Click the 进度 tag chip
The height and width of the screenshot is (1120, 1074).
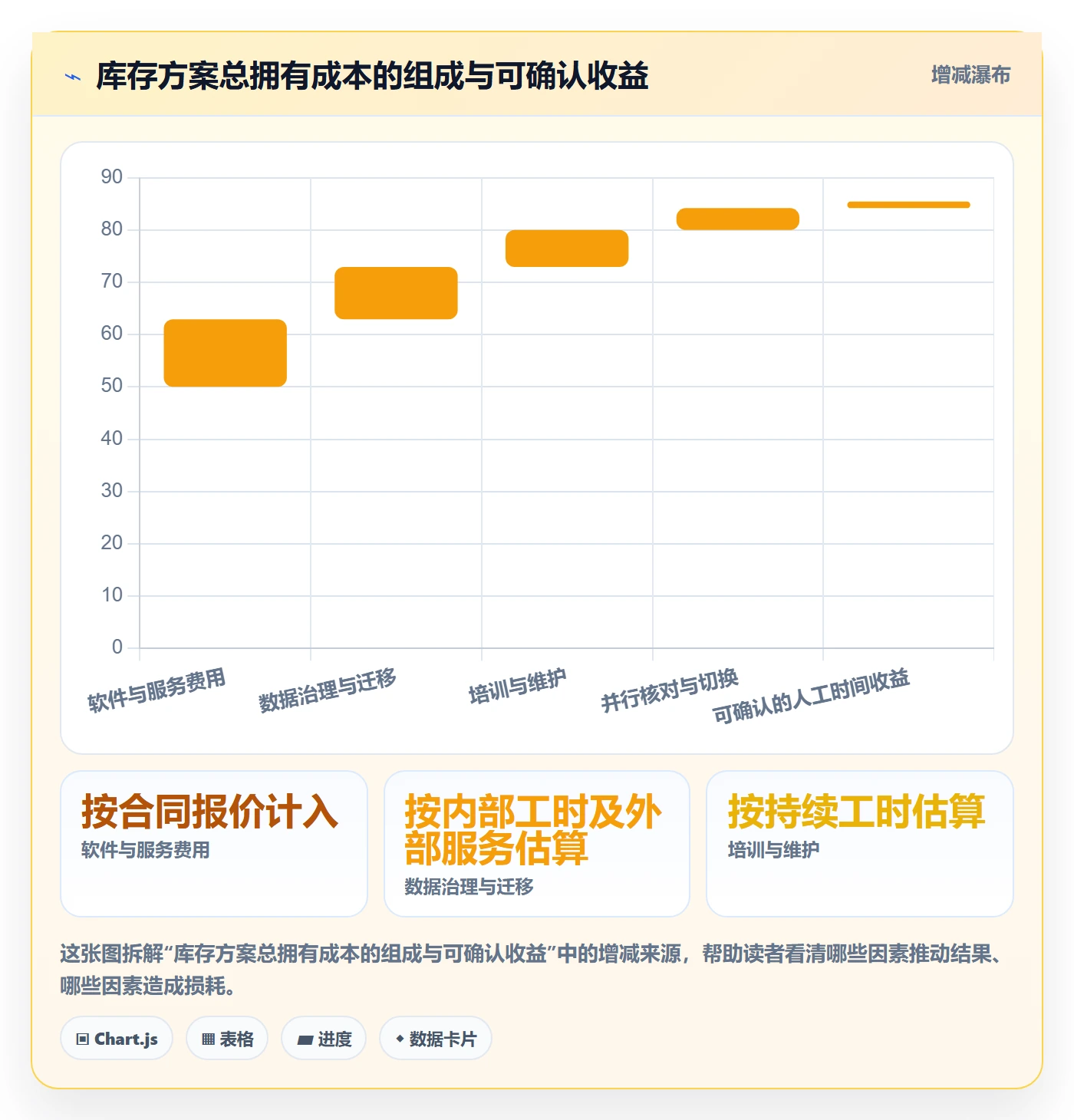coord(324,1039)
